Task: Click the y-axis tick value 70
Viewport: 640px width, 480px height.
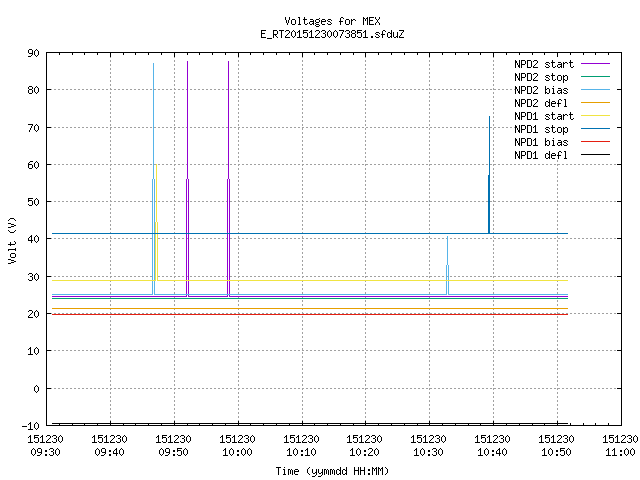Action: click(33, 128)
